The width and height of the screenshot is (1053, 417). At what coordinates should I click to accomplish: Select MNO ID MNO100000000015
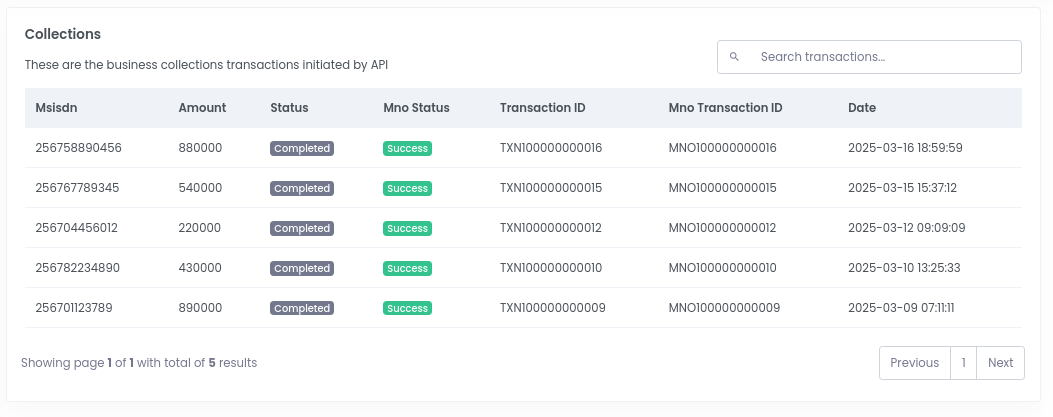(723, 188)
